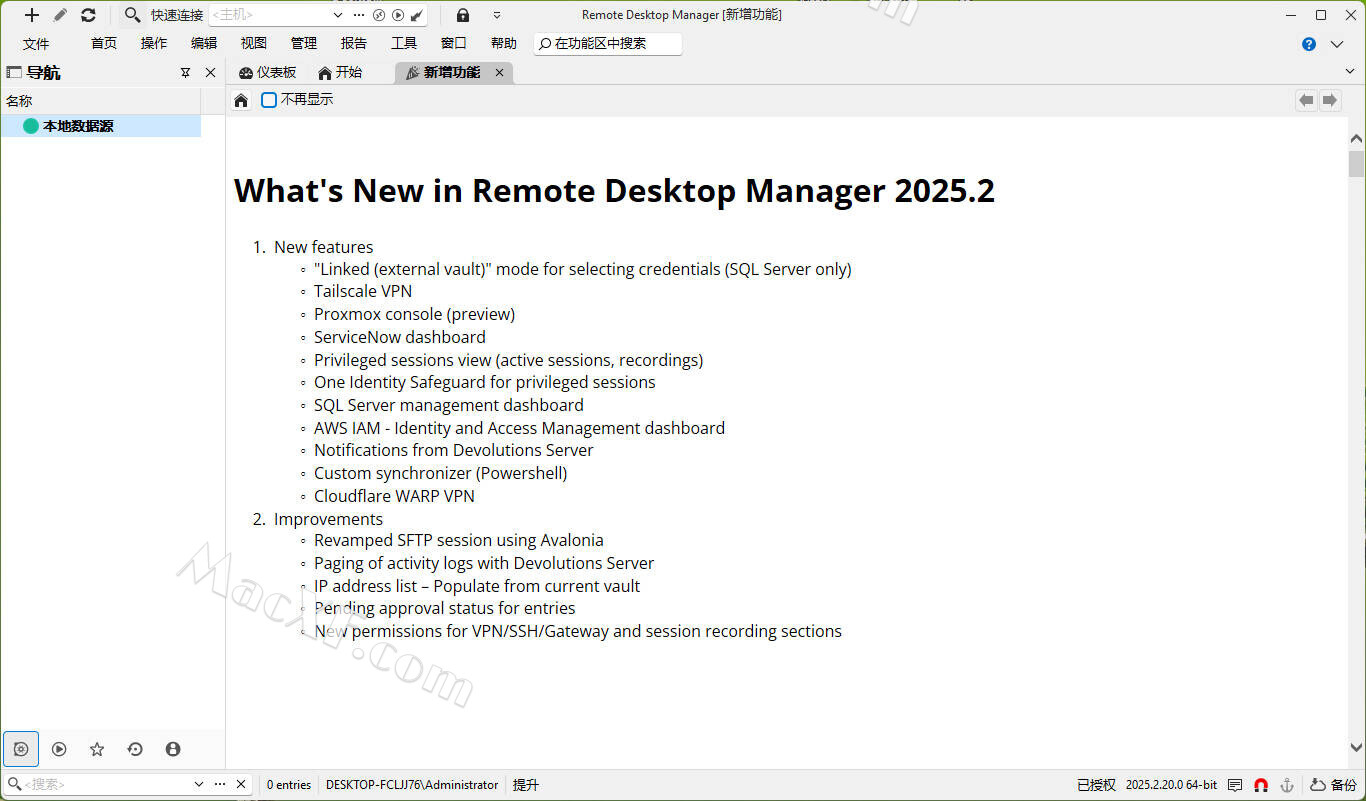The width and height of the screenshot is (1366, 801).
Task: Click the plus icon to add new entry
Action: [x=32, y=15]
